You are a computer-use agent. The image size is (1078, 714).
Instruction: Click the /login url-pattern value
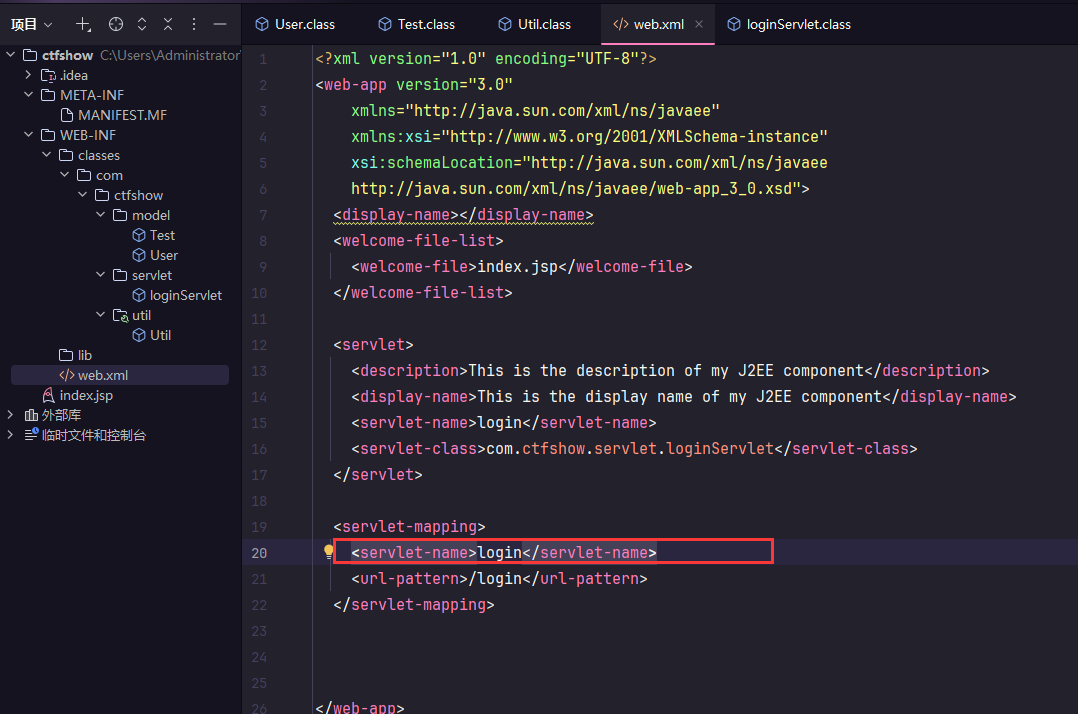tap(495, 579)
